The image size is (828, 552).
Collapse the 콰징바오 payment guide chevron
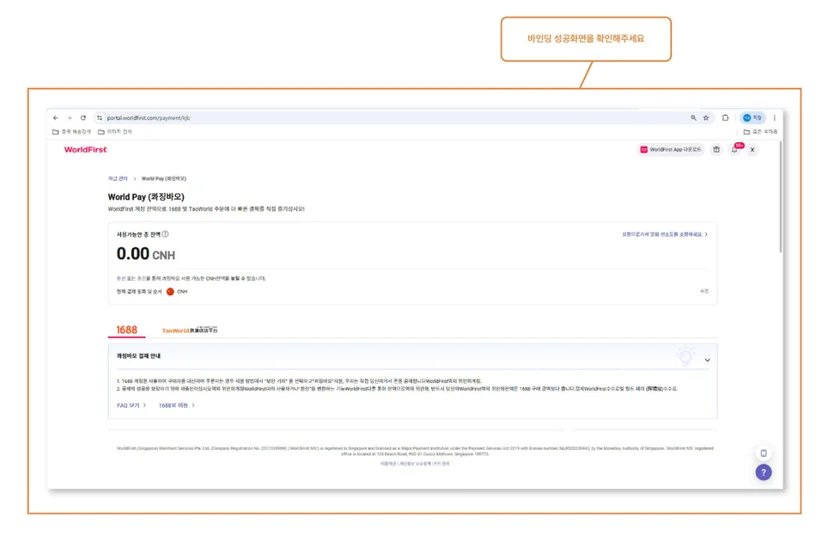[707, 360]
